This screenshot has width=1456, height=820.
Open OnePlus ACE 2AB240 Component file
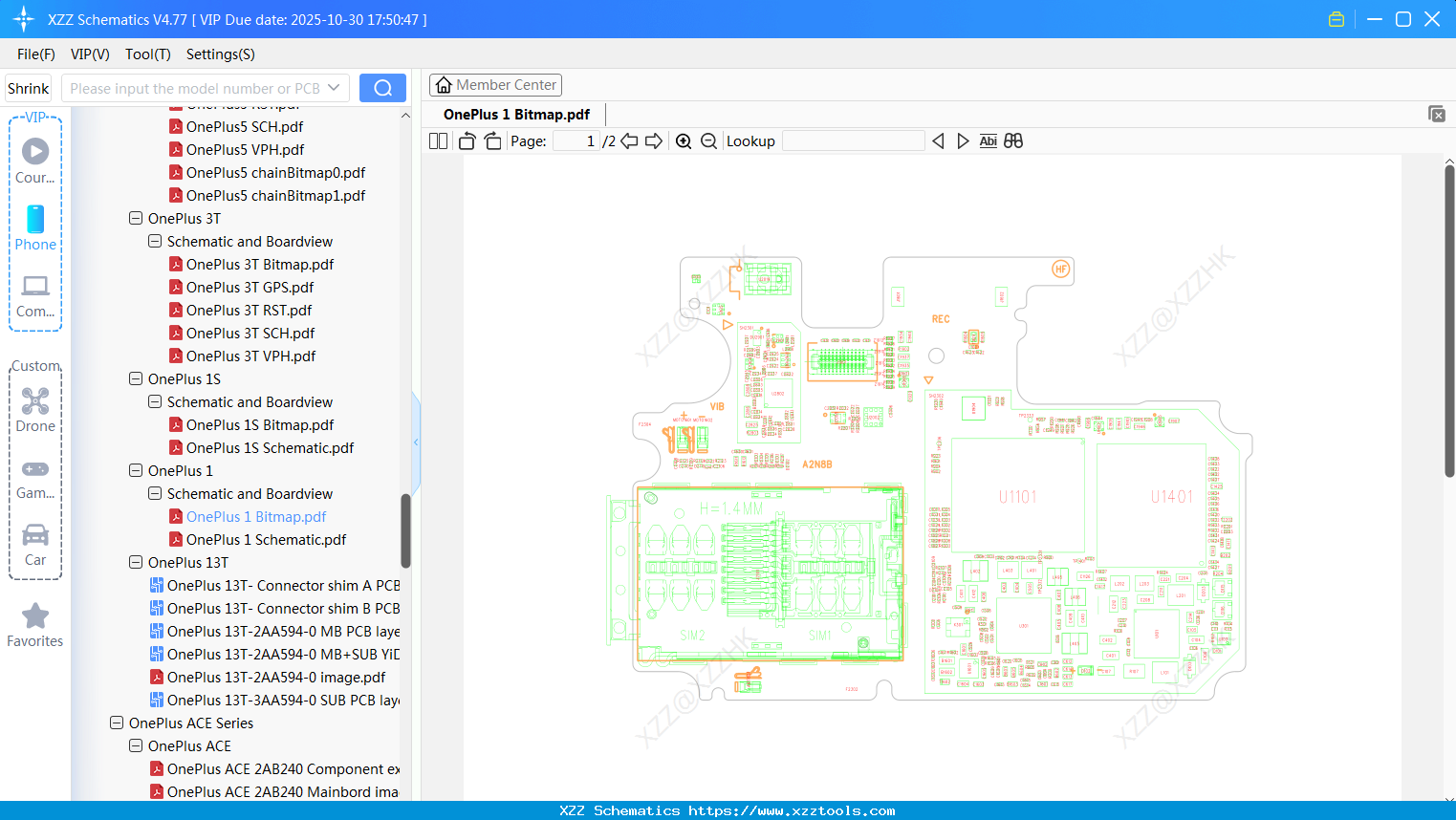click(x=283, y=768)
